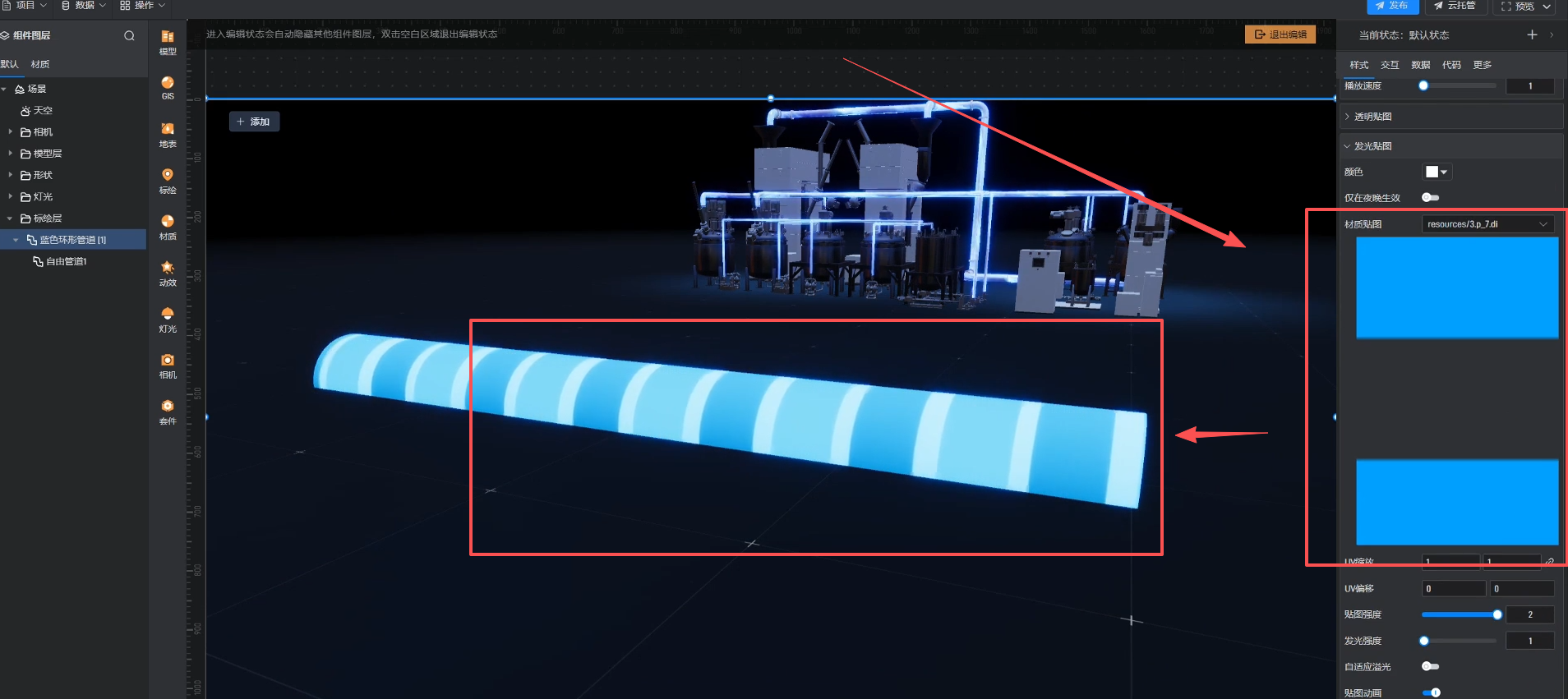Switch to the 材质 tab in layers panel
Viewport: 1568px width, 699px height.
(x=40, y=64)
